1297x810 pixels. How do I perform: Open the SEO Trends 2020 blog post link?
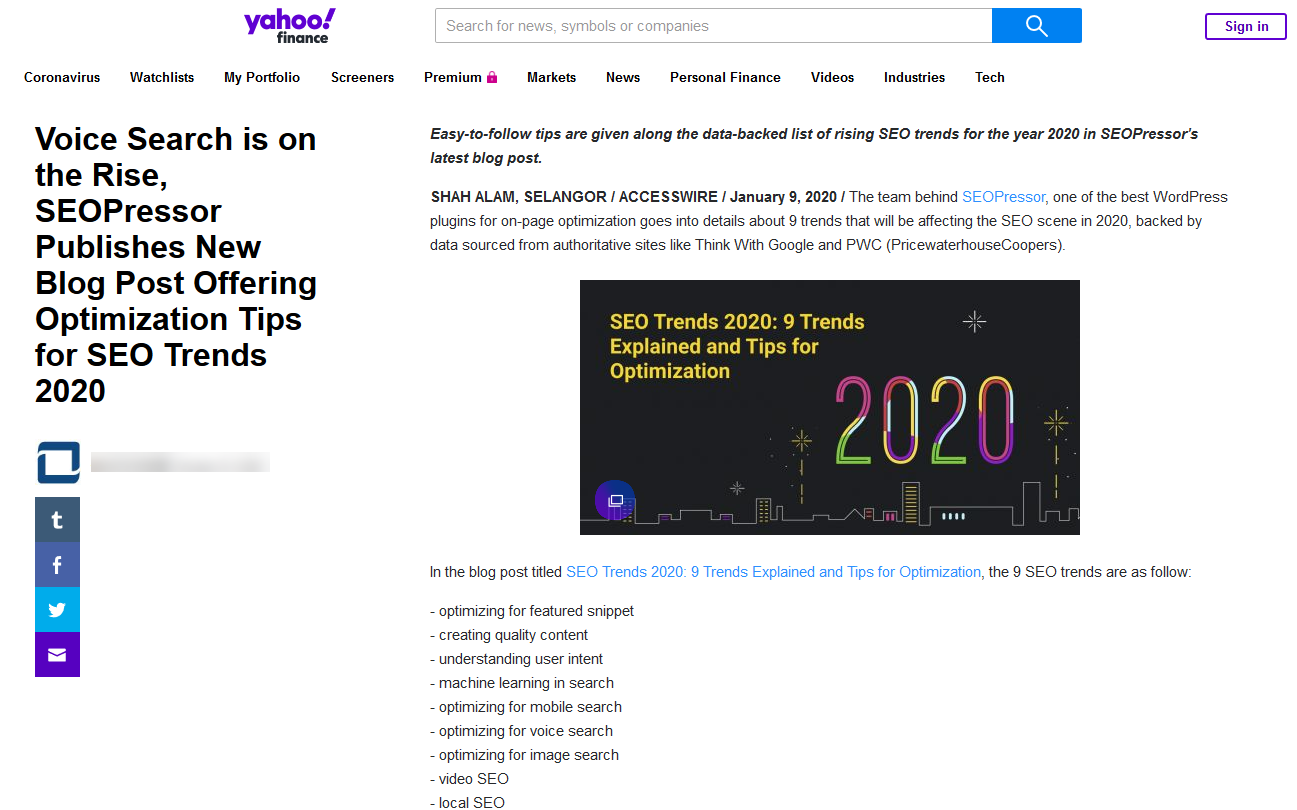click(773, 572)
